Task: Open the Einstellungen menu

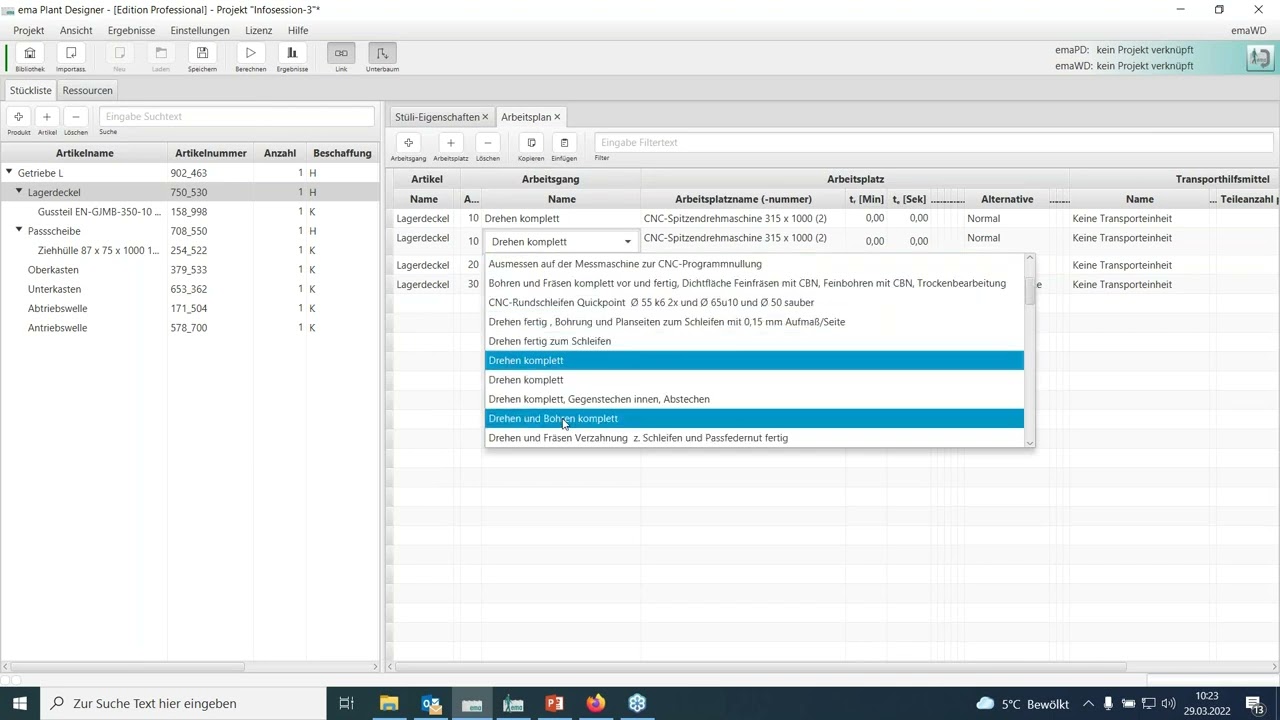Action: pos(200,30)
